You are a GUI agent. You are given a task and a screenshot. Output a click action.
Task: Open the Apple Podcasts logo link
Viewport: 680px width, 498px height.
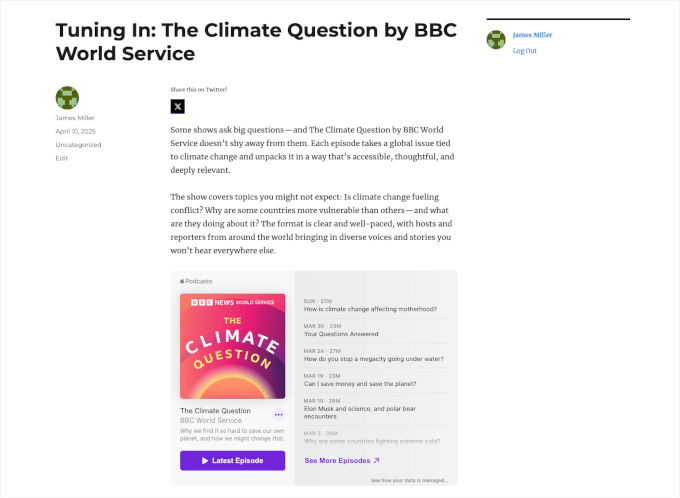point(196,281)
